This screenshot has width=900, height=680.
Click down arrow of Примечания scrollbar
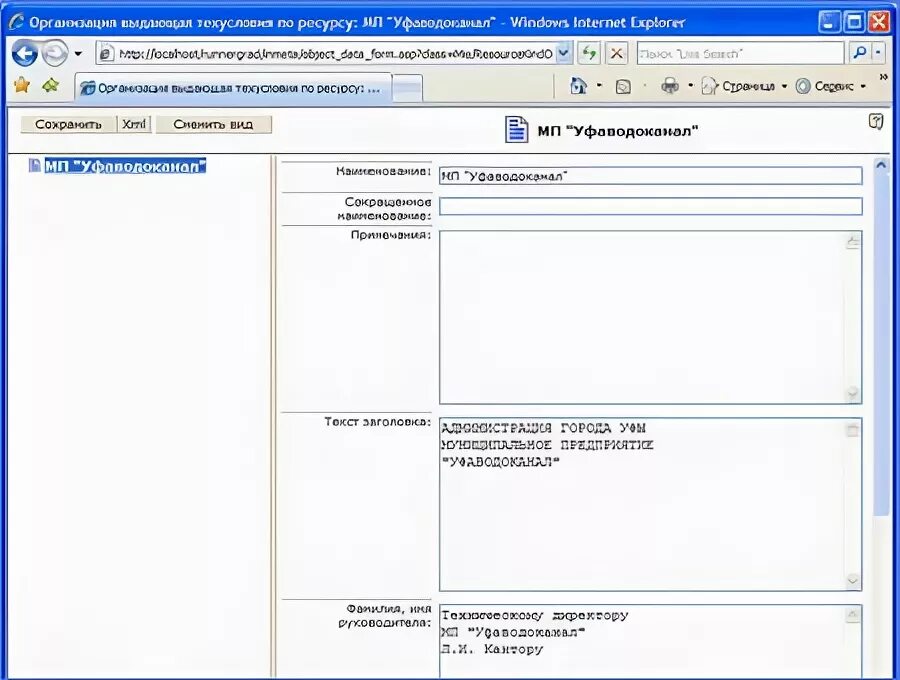tap(853, 394)
